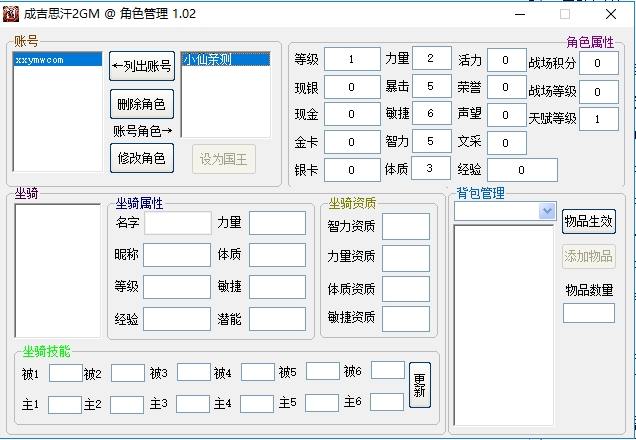Screen dimensions: 636x440
Task: Click the character 经验 field in 角色属性
Action: [522, 170]
